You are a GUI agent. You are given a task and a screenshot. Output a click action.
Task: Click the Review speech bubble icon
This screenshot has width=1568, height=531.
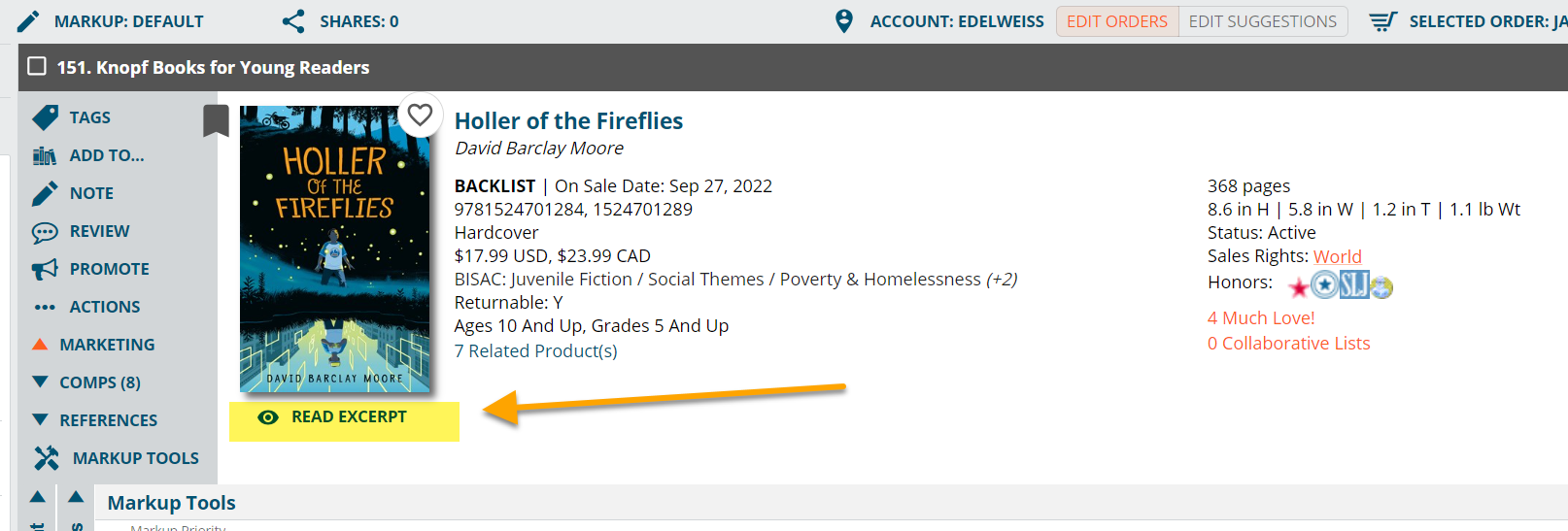45,232
